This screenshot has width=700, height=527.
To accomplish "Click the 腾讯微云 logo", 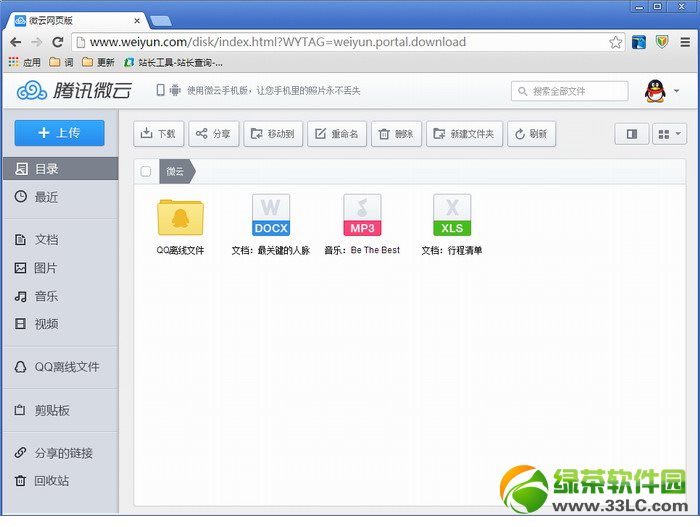I will tap(76, 91).
